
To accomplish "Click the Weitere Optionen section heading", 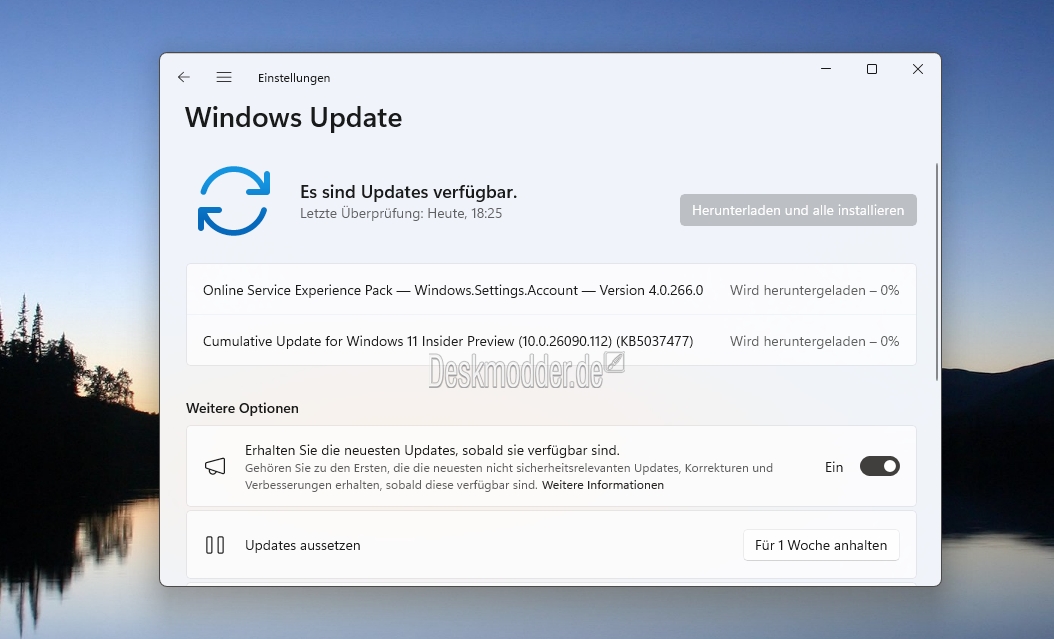I will 242,409.
